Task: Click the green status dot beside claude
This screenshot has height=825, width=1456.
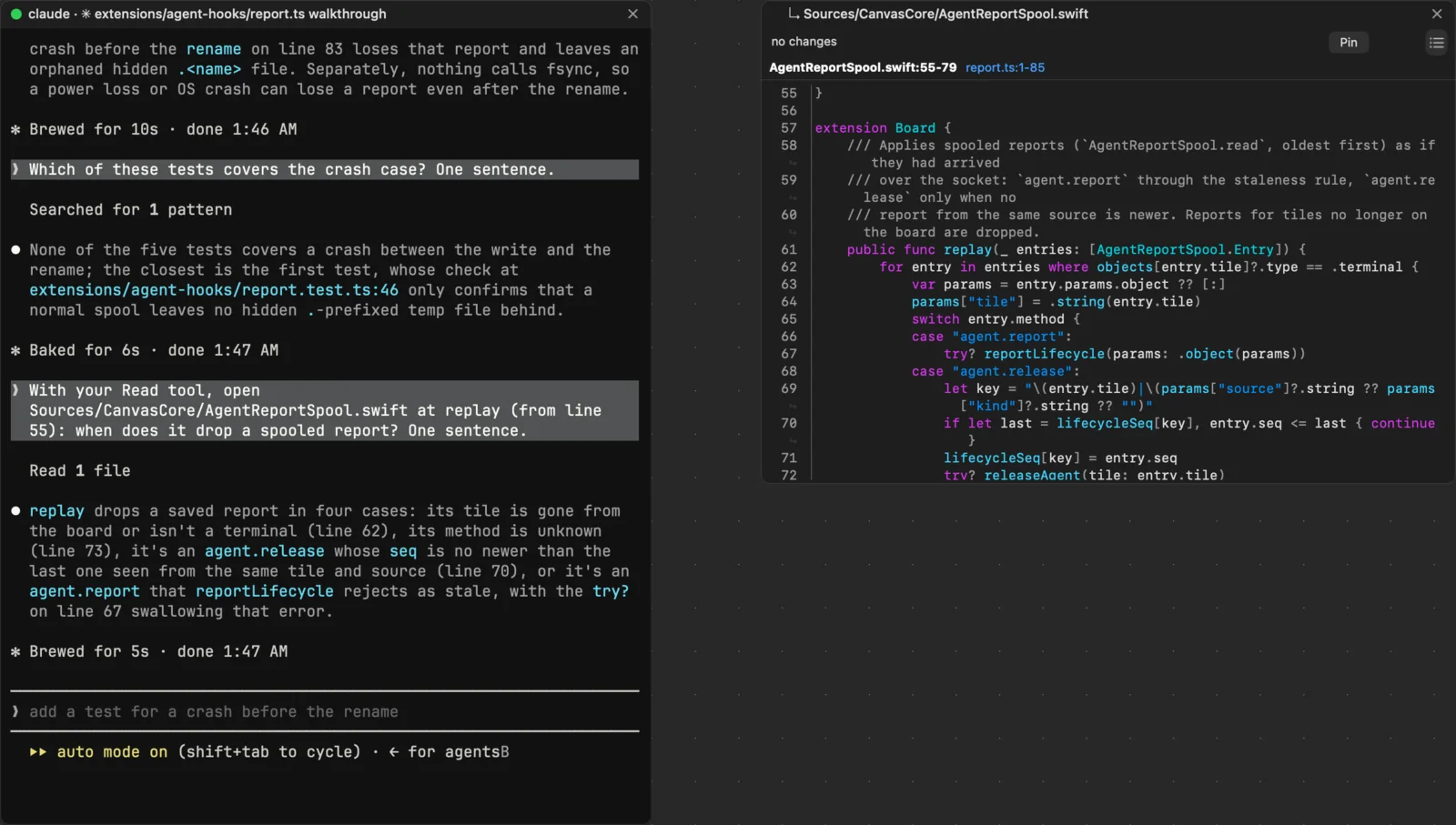Action: [15, 15]
